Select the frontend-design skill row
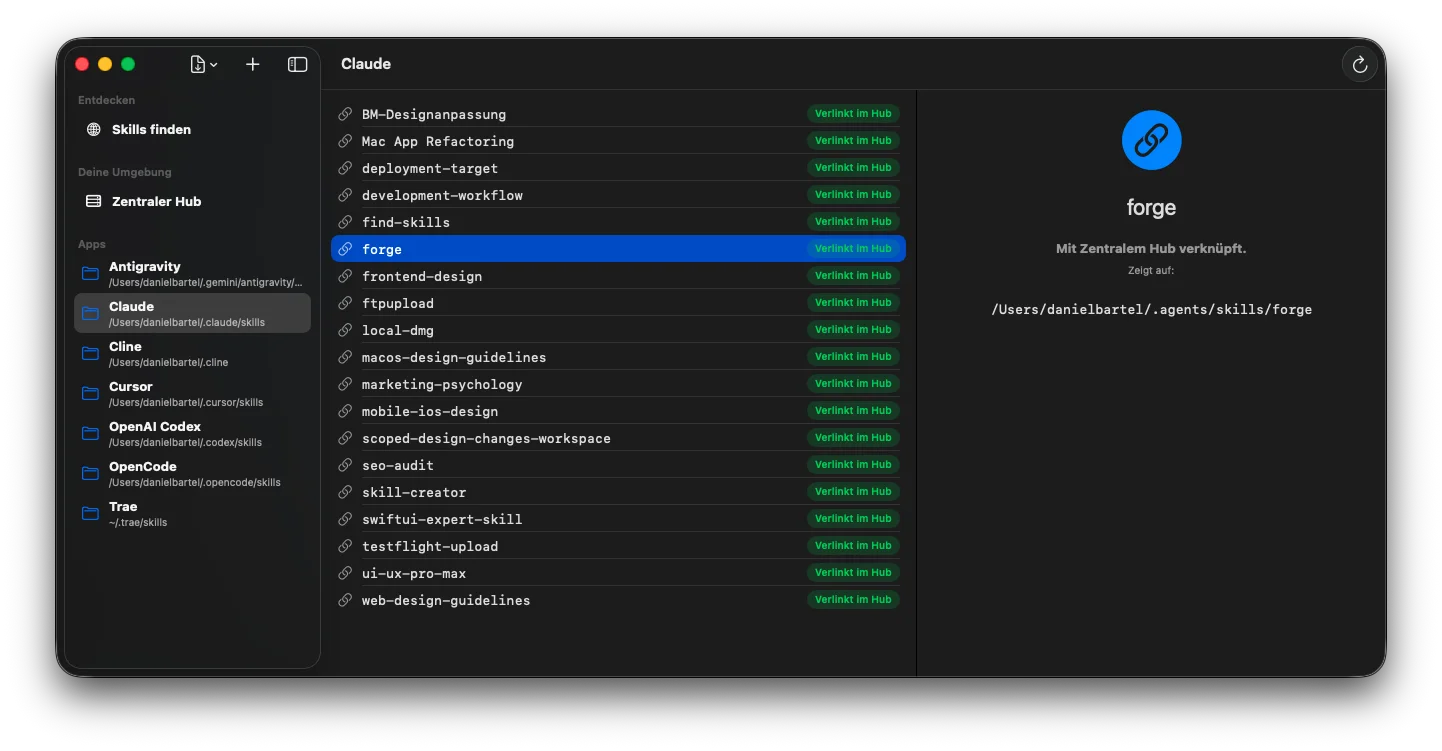Viewport: 1442px width, 751px height. [x=422, y=276]
